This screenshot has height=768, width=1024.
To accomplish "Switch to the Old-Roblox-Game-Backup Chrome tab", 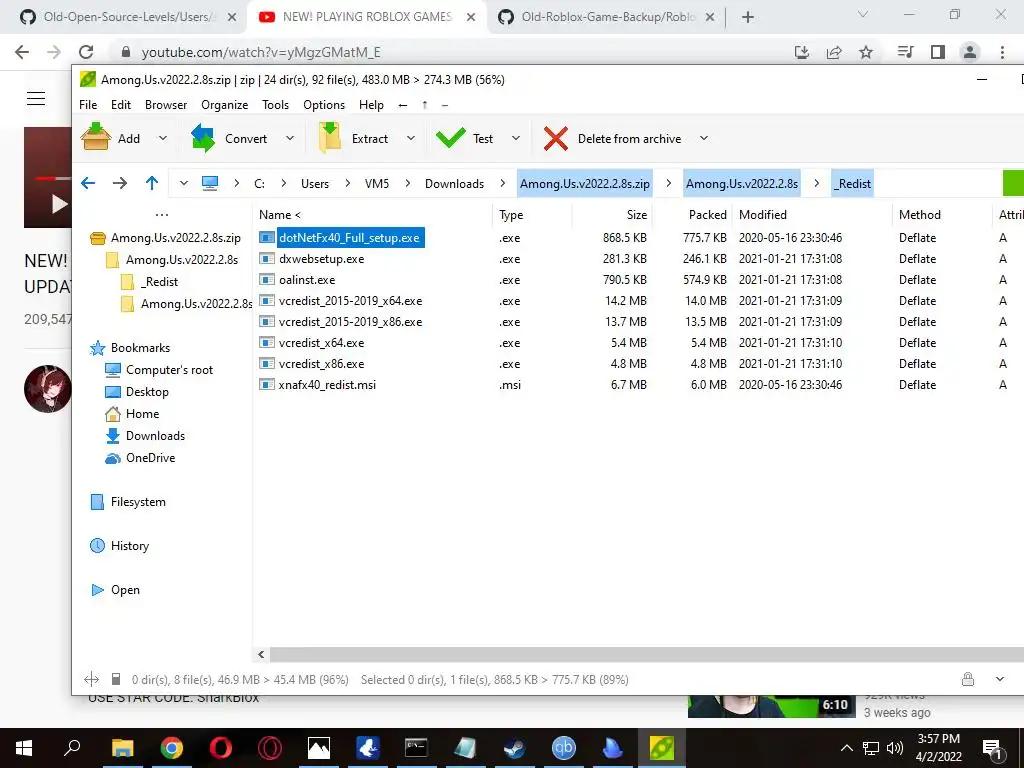I will pos(606,17).
